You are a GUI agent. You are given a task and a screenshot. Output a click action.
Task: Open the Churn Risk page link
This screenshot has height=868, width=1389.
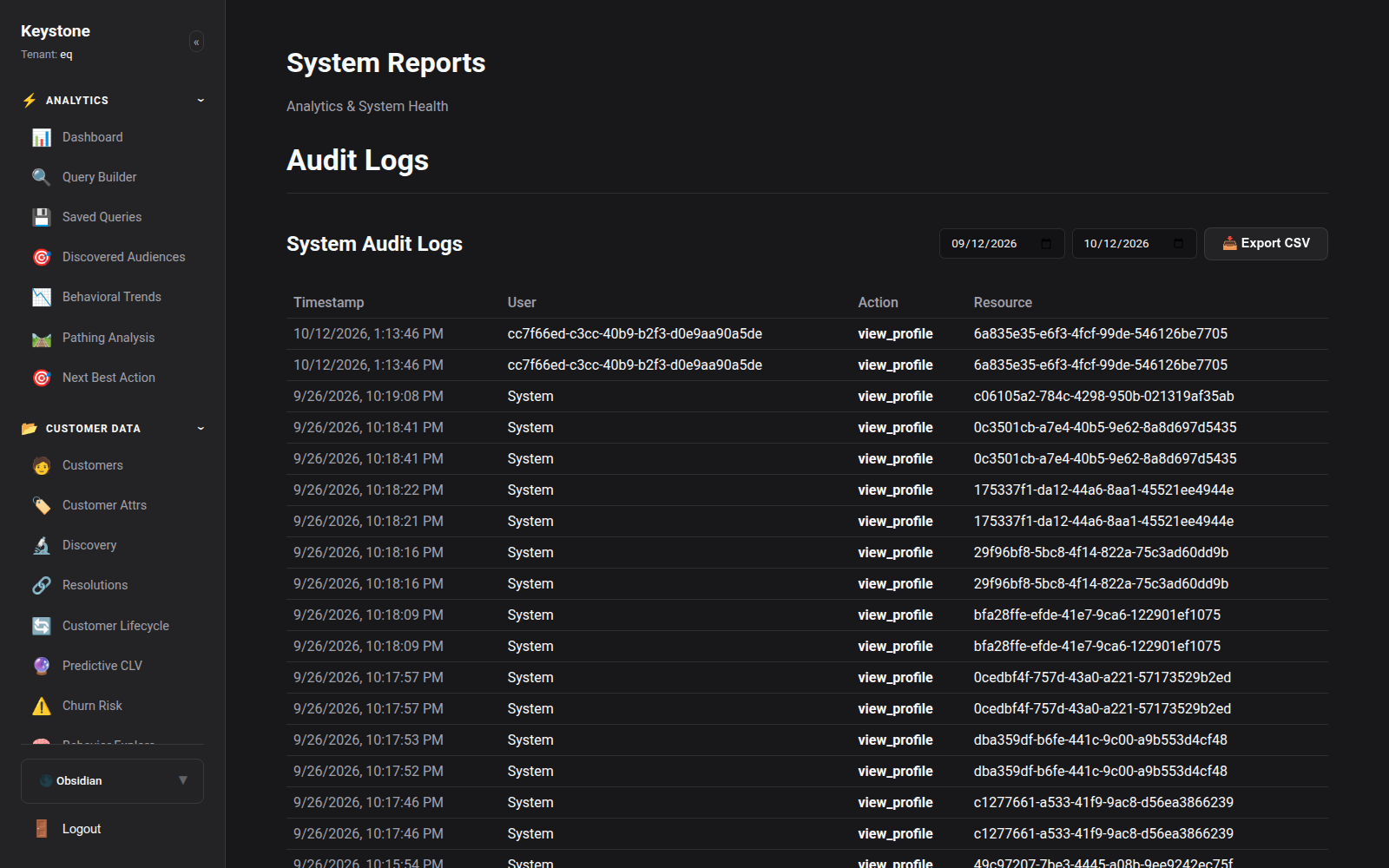pos(92,706)
